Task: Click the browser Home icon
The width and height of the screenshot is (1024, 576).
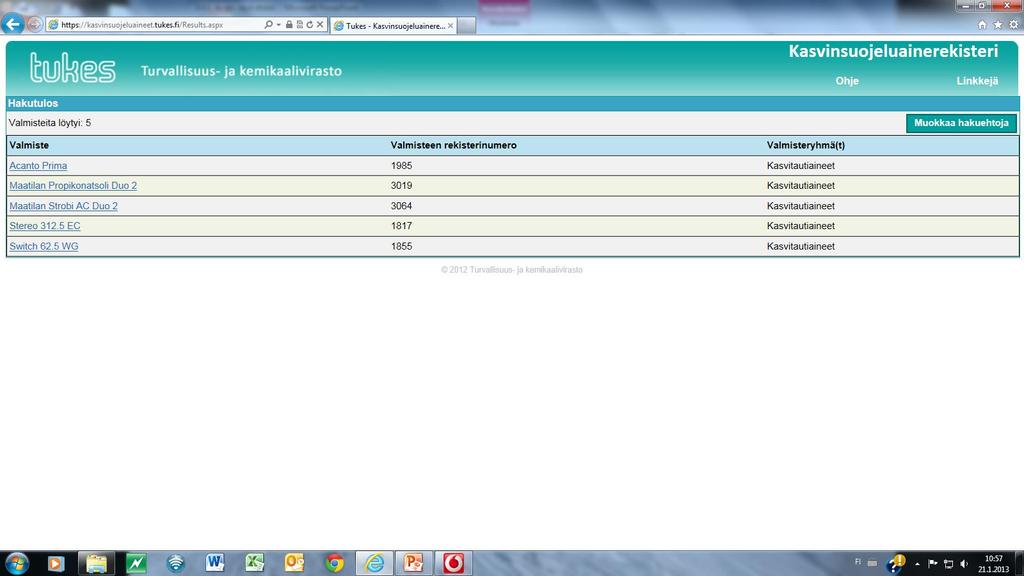Action: (982, 24)
